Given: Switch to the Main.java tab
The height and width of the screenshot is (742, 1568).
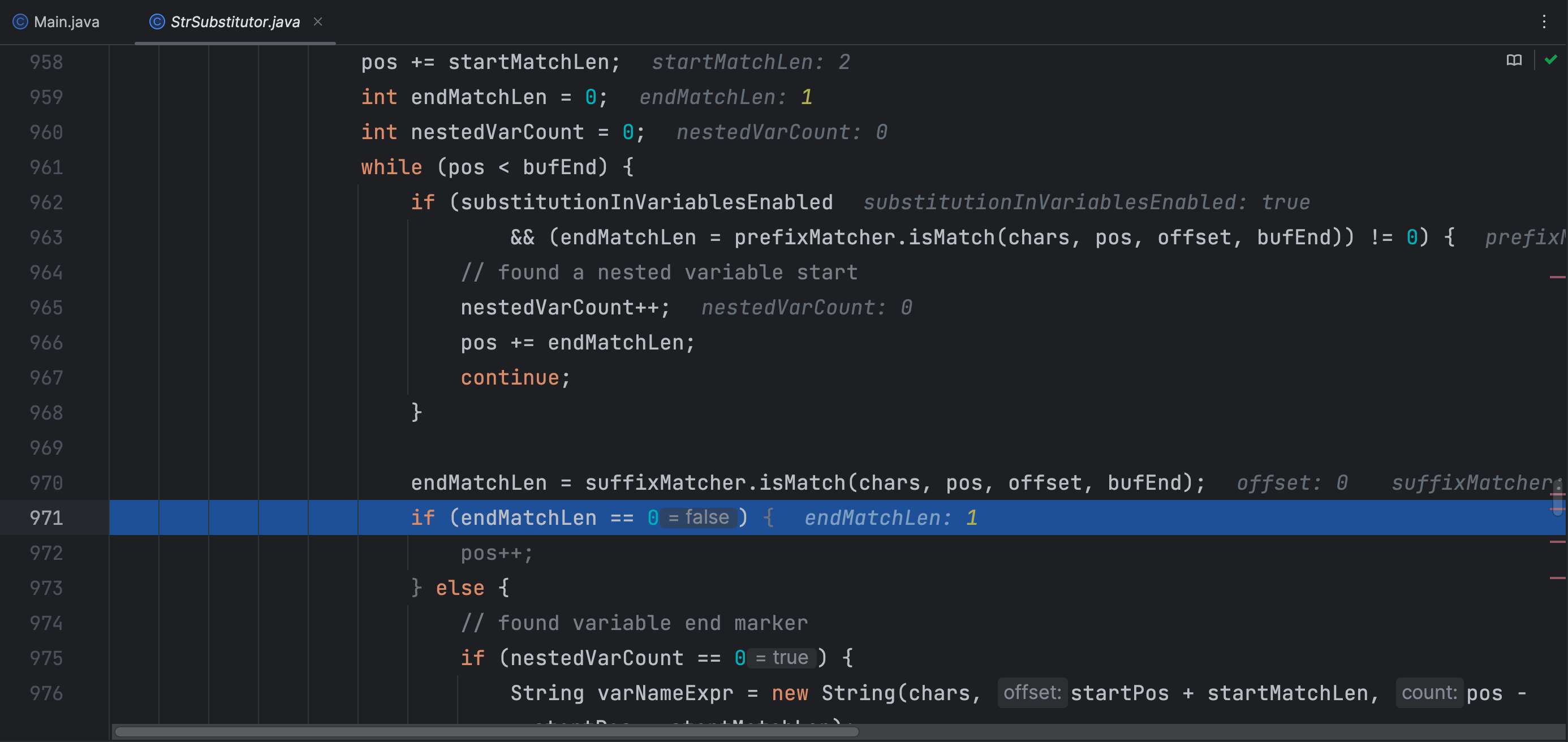Looking at the screenshot, I should pyautogui.click(x=56, y=22).
